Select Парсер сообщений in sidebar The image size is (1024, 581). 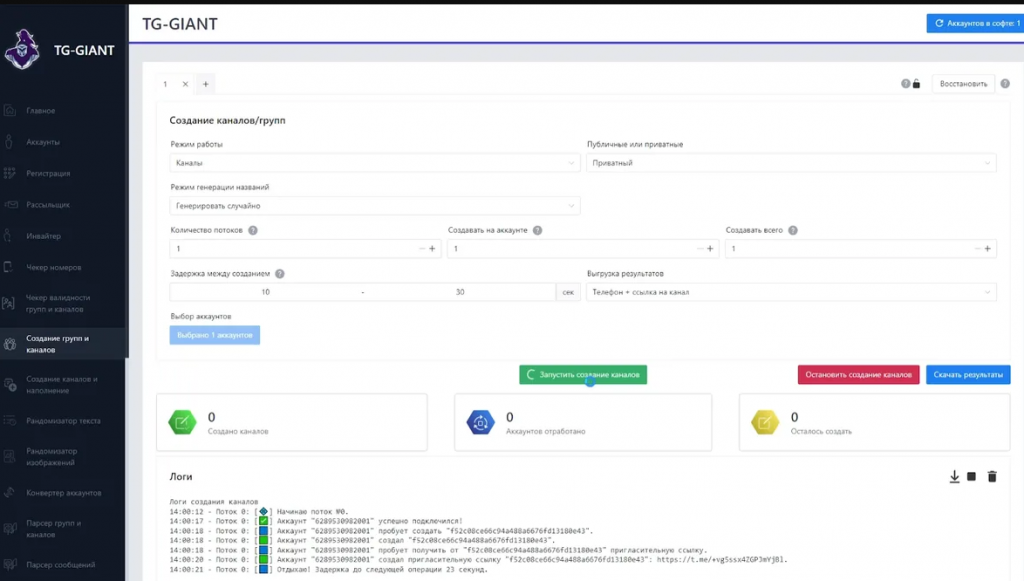click(x=63, y=565)
